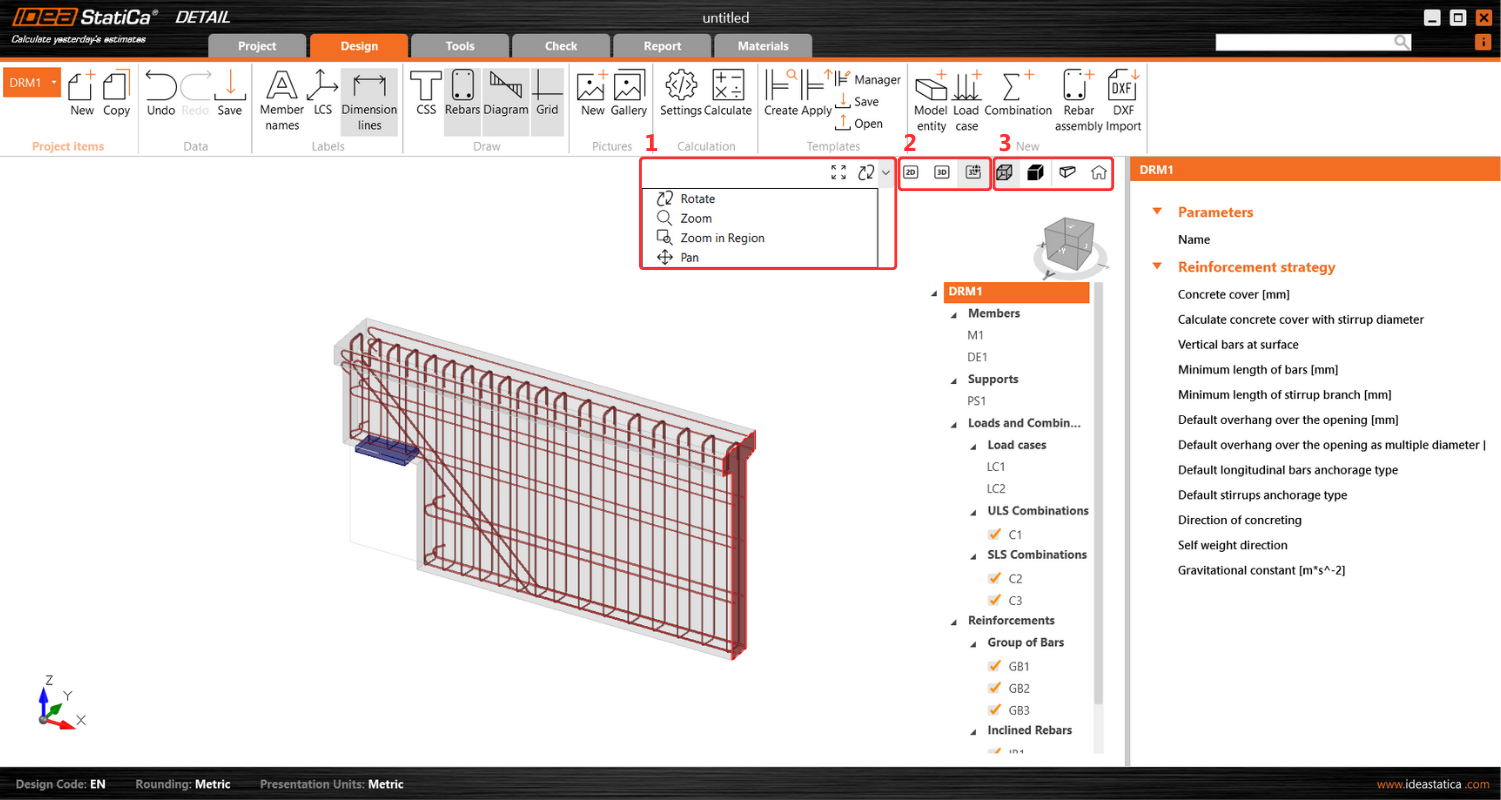Activate the solid cube view mode
Screen dimensions: 1501x800
(1035, 172)
